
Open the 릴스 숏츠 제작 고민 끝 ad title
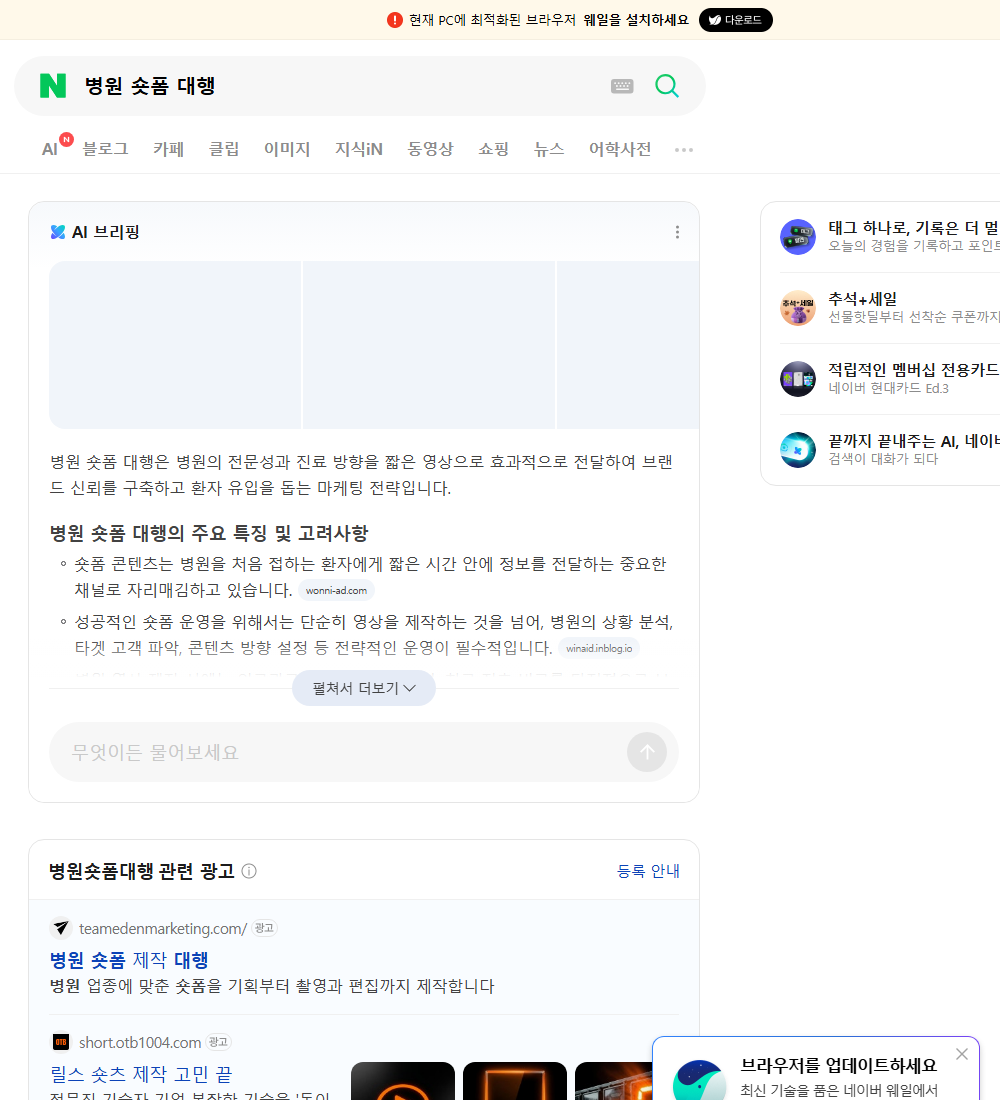[141, 1074]
